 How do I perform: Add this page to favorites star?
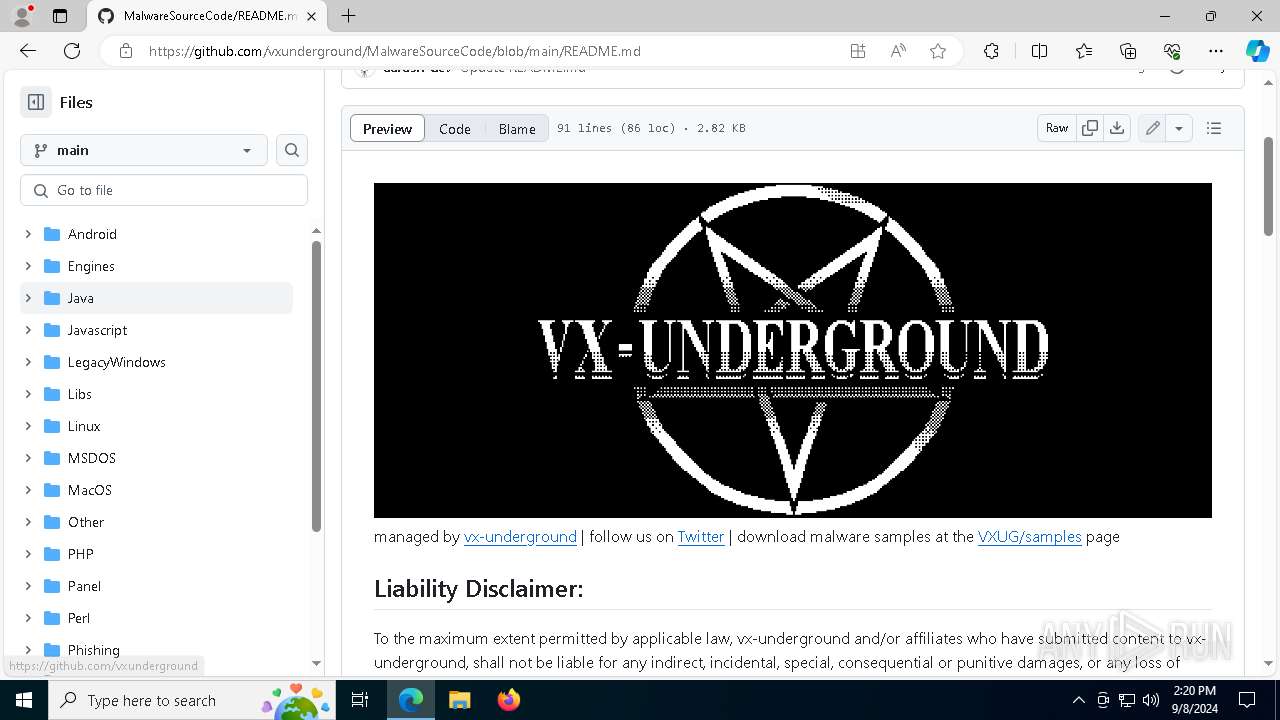(938, 51)
